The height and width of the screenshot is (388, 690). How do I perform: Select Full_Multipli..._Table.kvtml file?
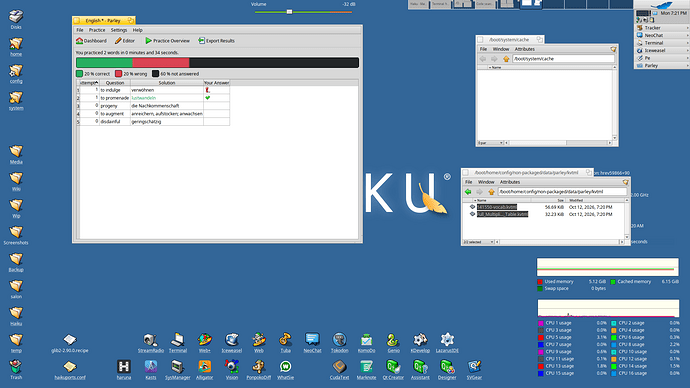502,214
